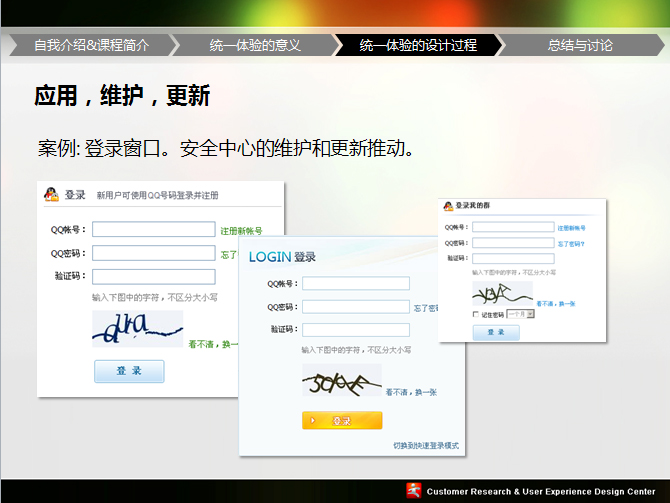
Task: Focus QQ密码 field in 登录我的群 window
Action: tap(513, 243)
